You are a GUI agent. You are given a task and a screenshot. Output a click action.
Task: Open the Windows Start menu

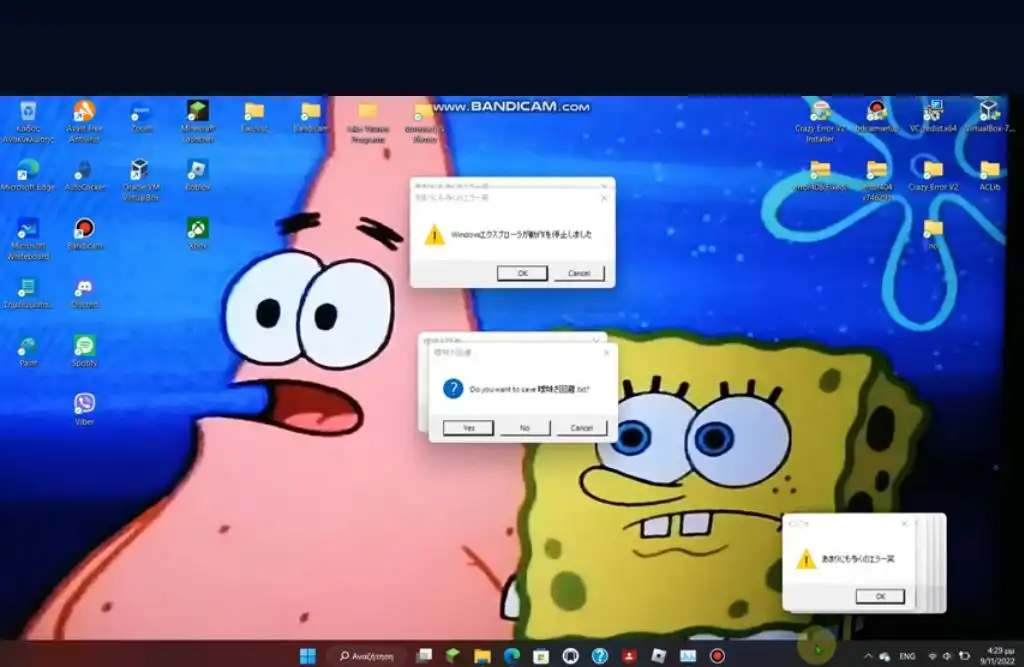[308, 655]
